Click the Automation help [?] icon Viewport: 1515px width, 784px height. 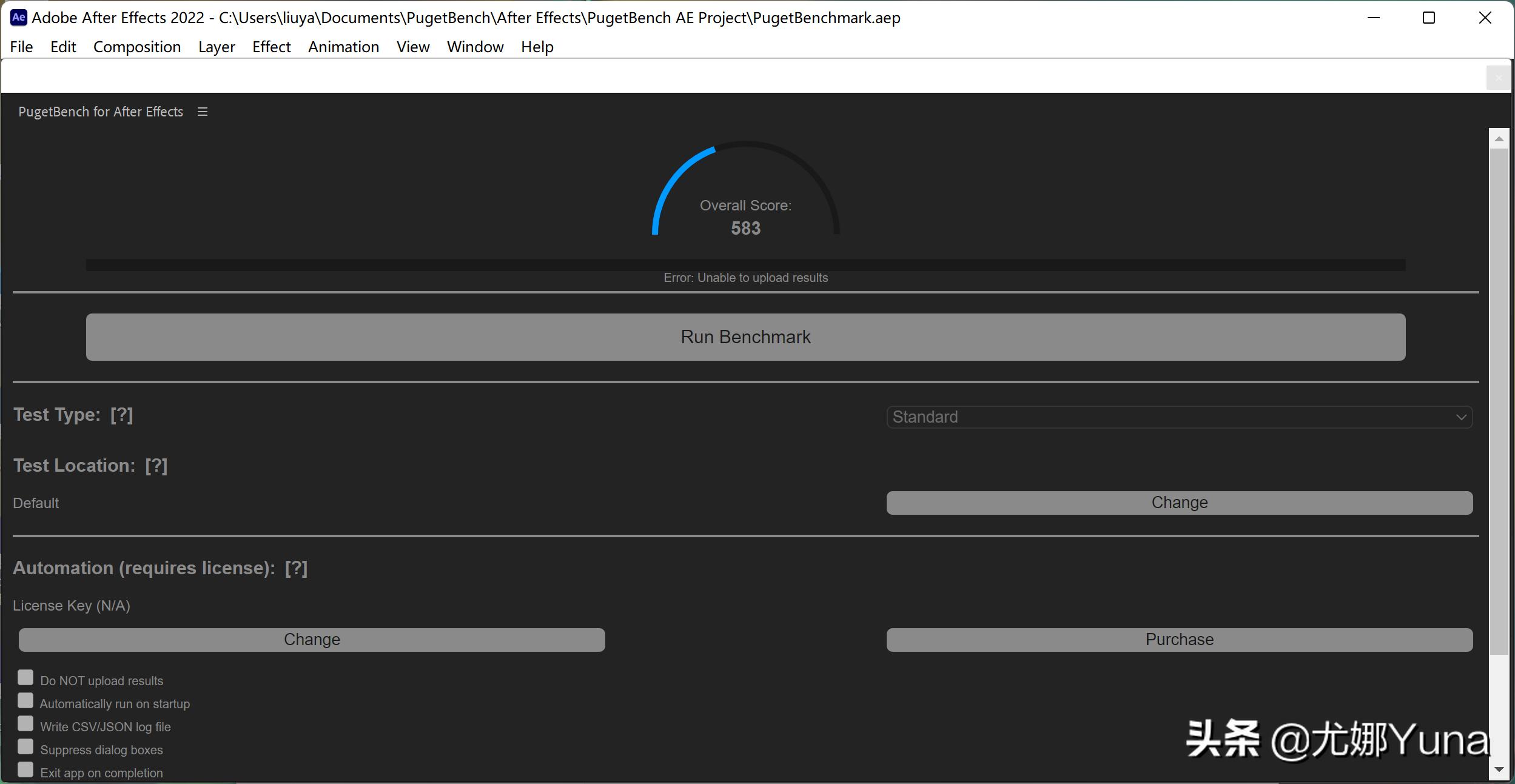pyautogui.click(x=296, y=568)
